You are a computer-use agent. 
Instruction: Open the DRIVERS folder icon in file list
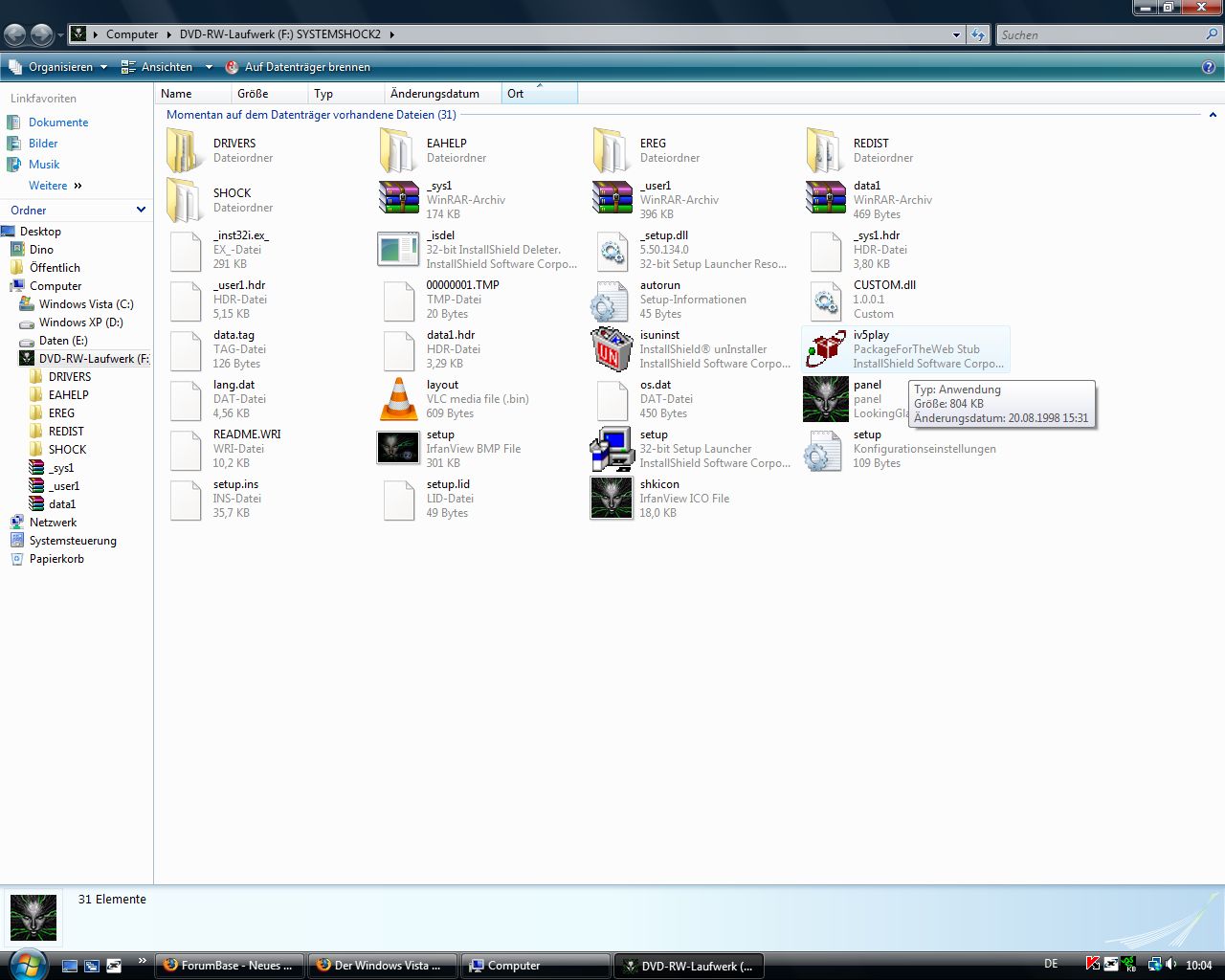click(185, 151)
